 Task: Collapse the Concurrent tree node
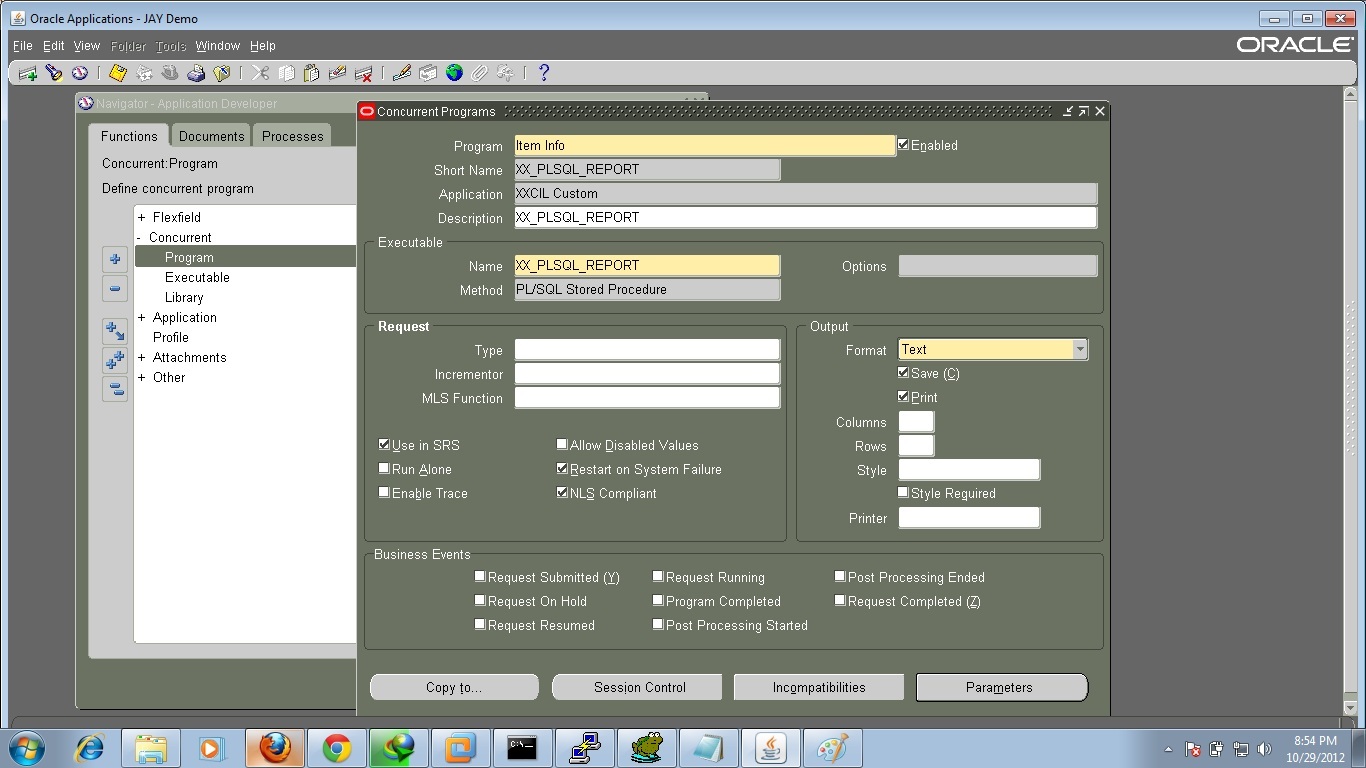click(x=139, y=238)
